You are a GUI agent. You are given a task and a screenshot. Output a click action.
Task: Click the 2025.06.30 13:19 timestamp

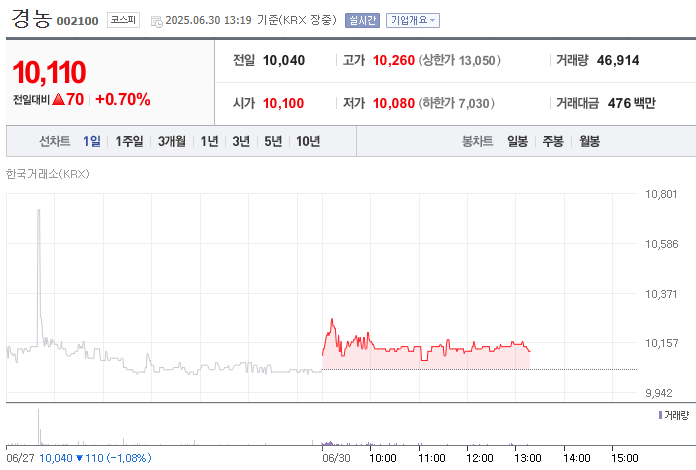click(x=208, y=20)
